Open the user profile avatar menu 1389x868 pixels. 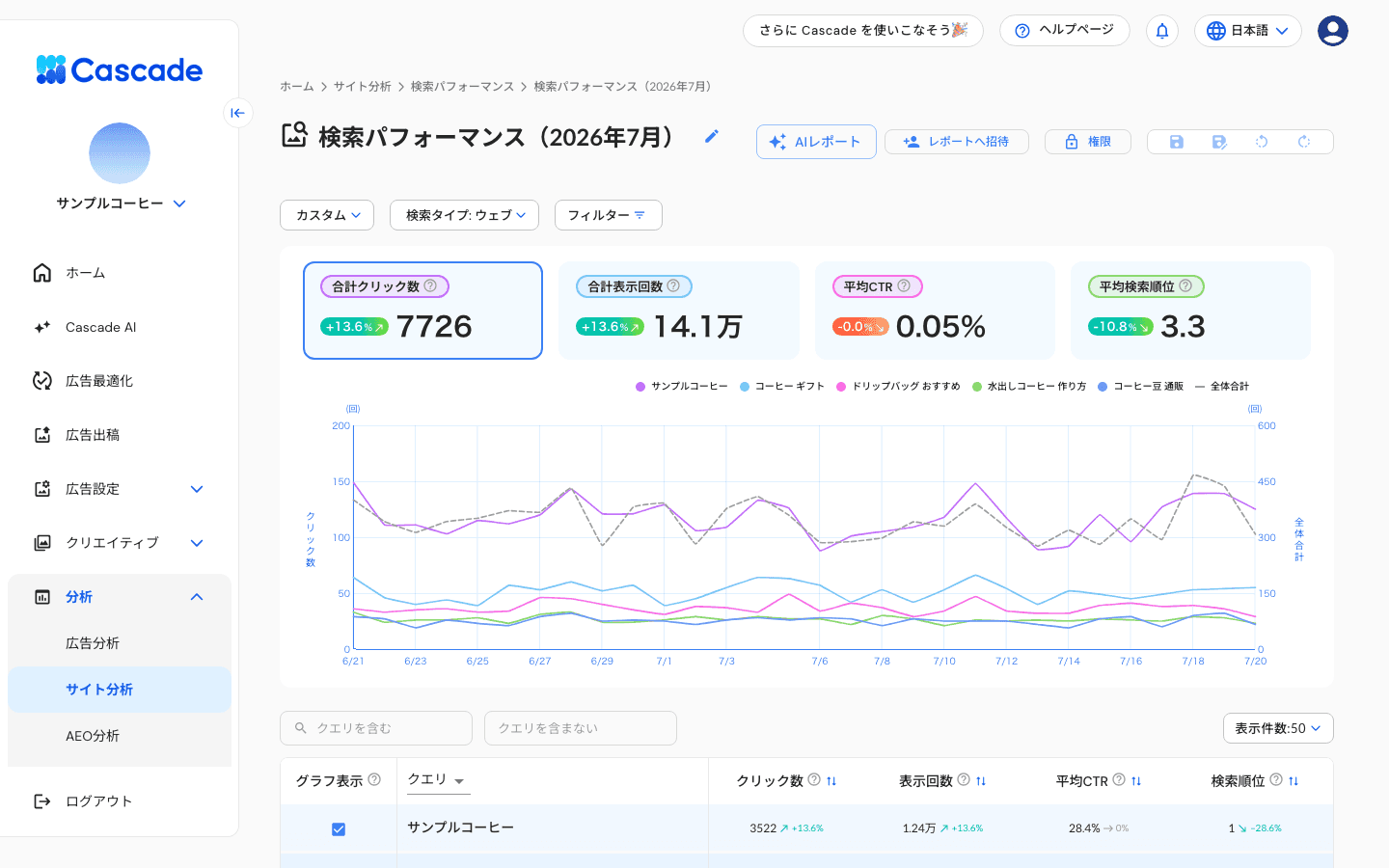(1333, 31)
